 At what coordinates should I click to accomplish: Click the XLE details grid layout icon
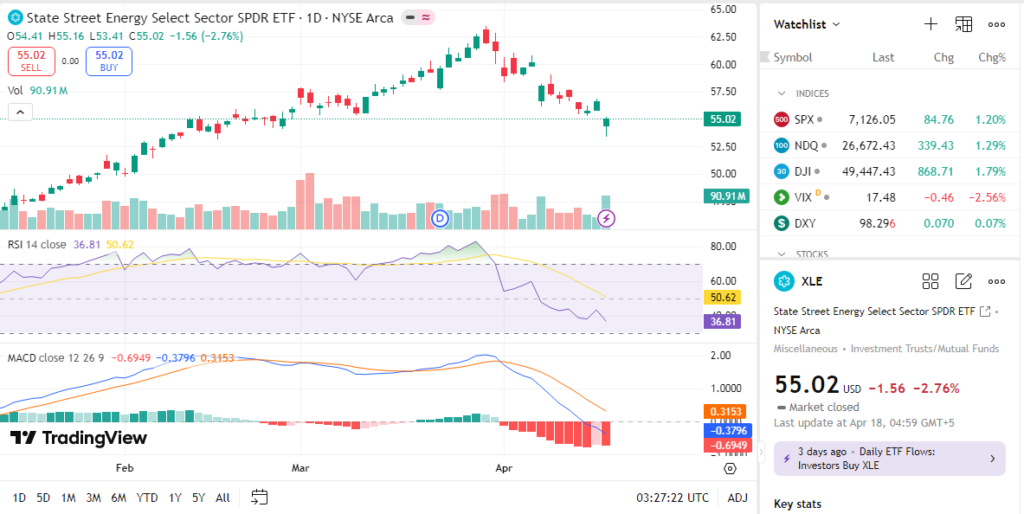pyautogui.click(x=930, y=281)
